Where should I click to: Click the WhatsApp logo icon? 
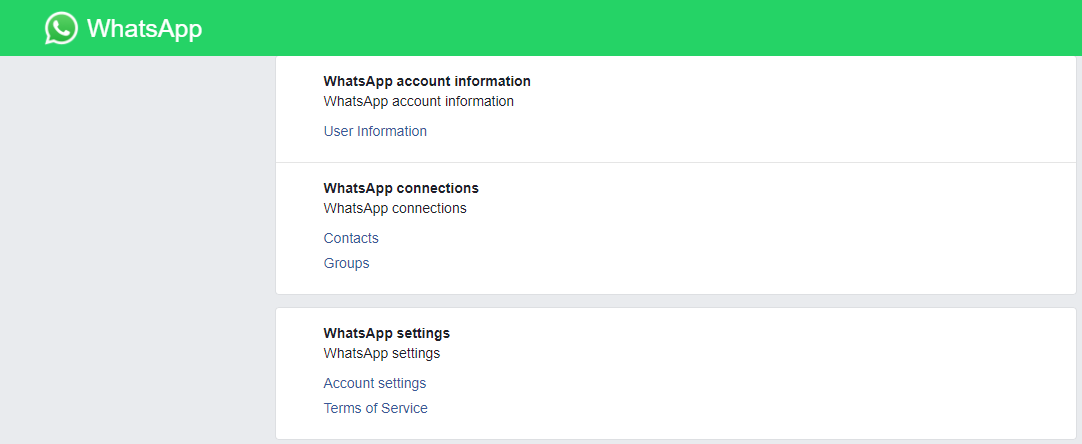coord(61,28)
